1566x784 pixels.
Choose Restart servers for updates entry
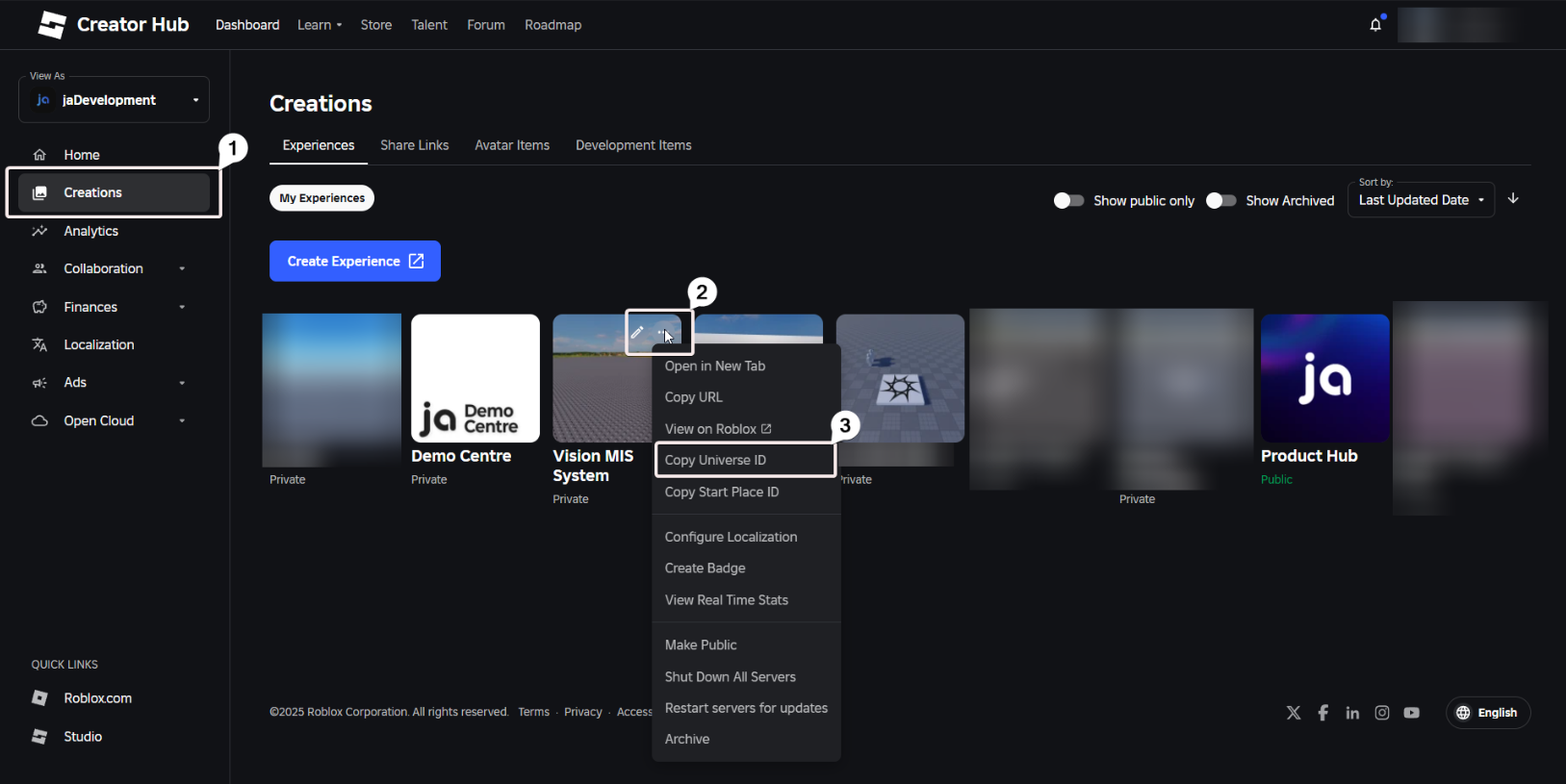pos(746,708)
